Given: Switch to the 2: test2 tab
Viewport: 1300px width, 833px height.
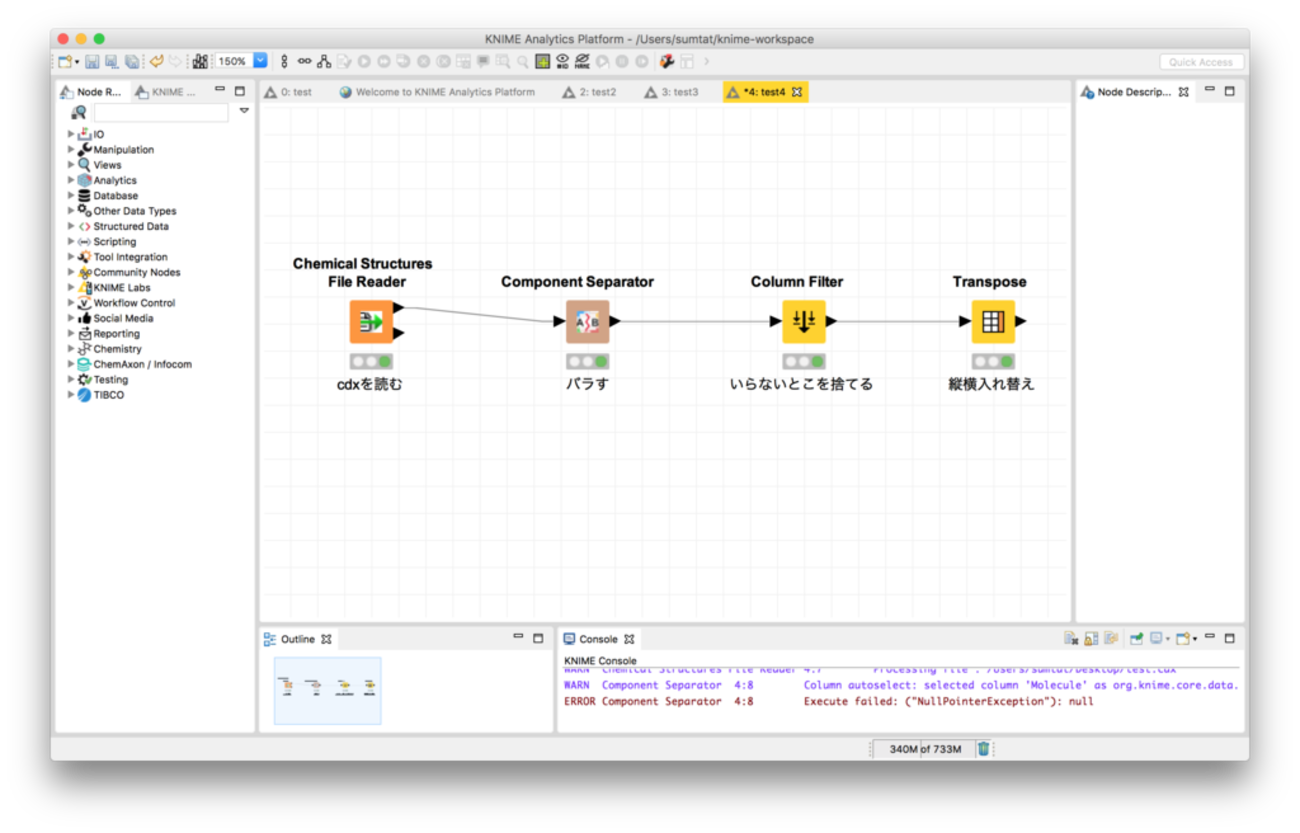Looking at the screenshot, I should [589, 92].
